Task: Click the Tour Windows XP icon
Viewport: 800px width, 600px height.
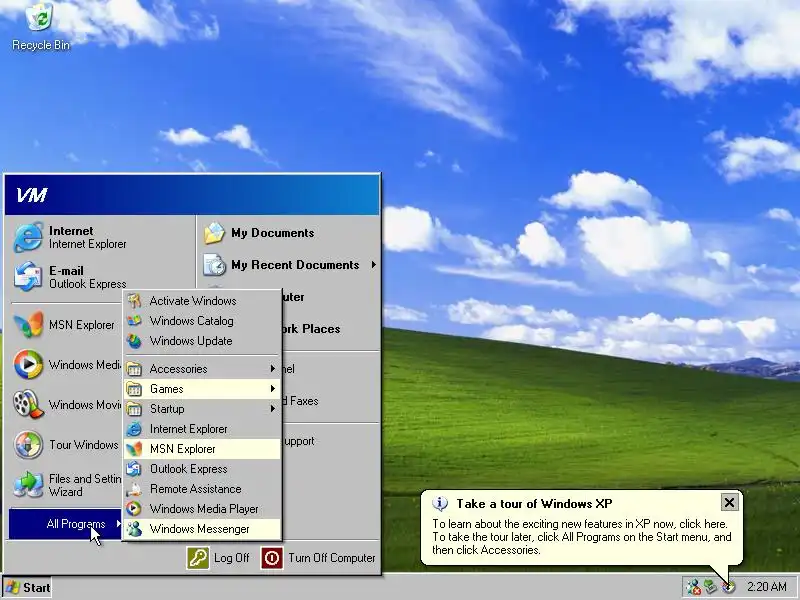Action: [x=28, y=444]
